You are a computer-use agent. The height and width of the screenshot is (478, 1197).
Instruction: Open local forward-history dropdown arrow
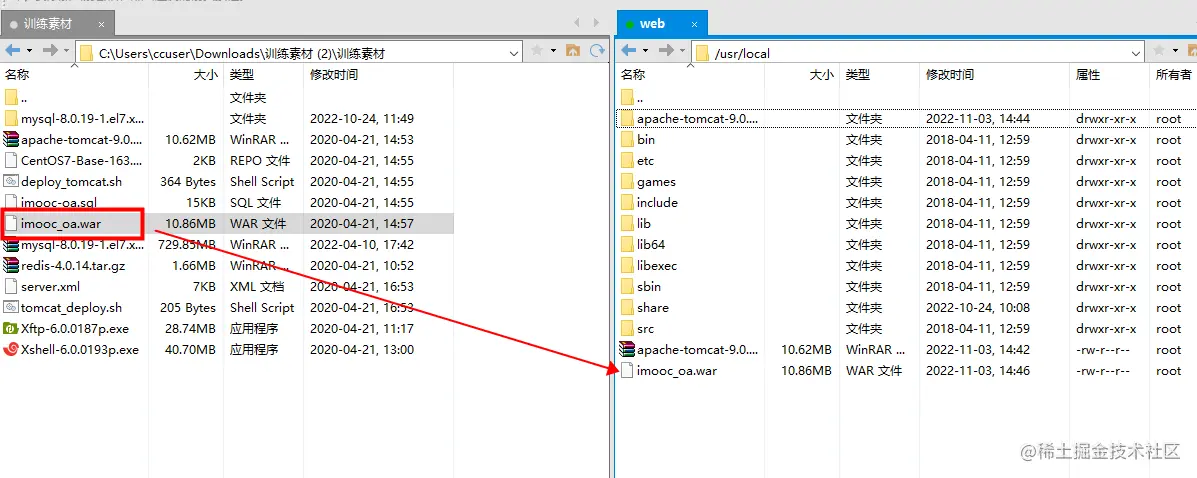(66, 50)
